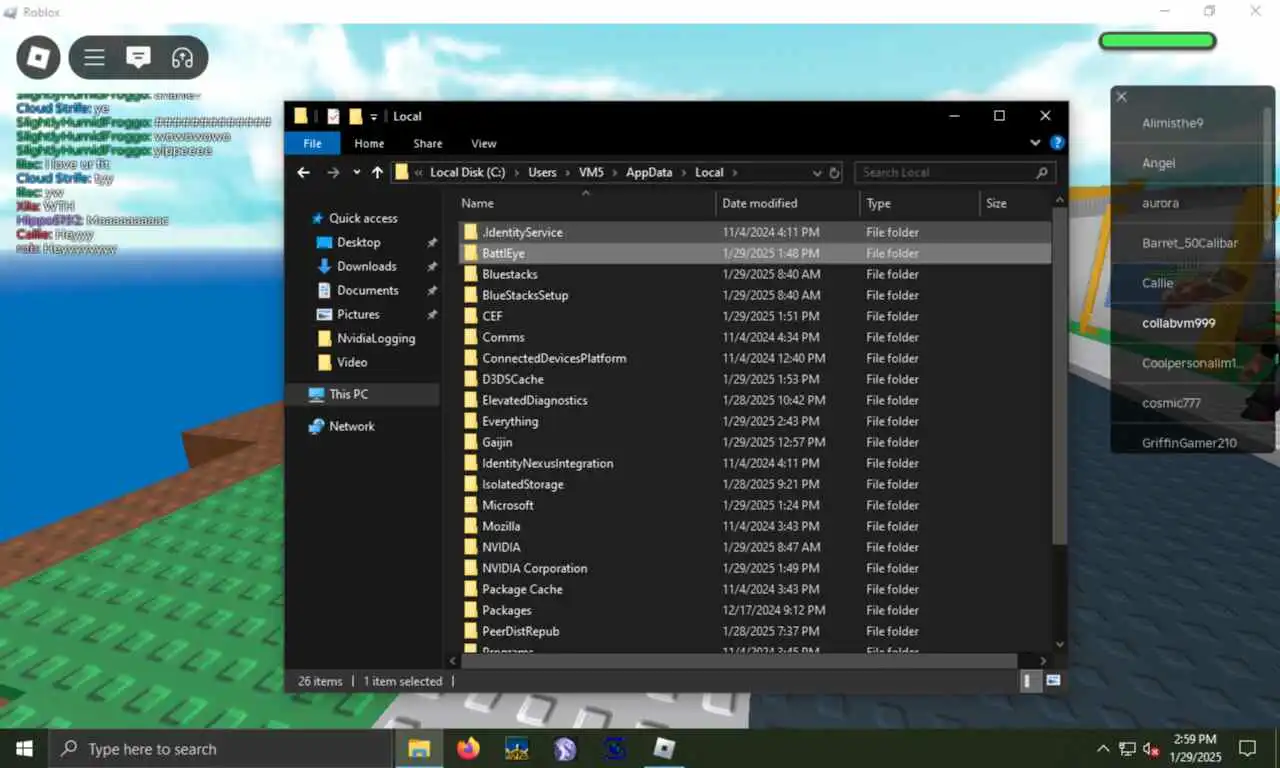Expand the ribbon with the chevron

pyautogui.click(x=1036, y=143)
